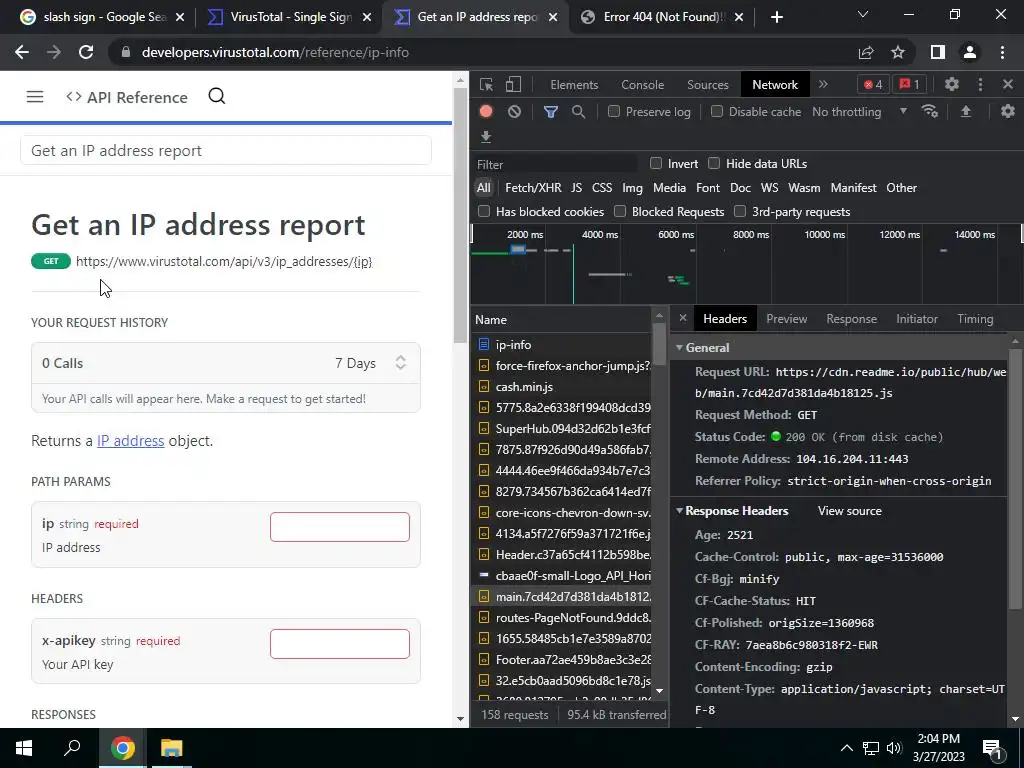Bookmark this page with star icon

click(898, 52)
